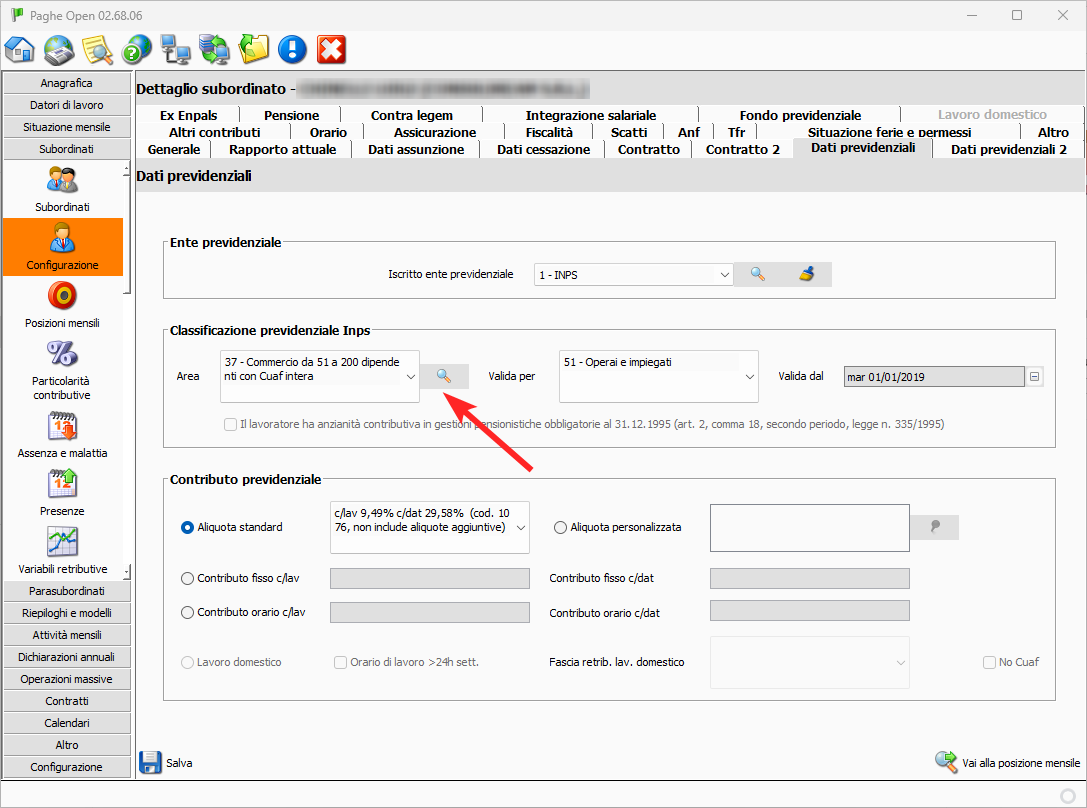
Task: Click the red X exit toolbar icon
Action: pos(331,49)
